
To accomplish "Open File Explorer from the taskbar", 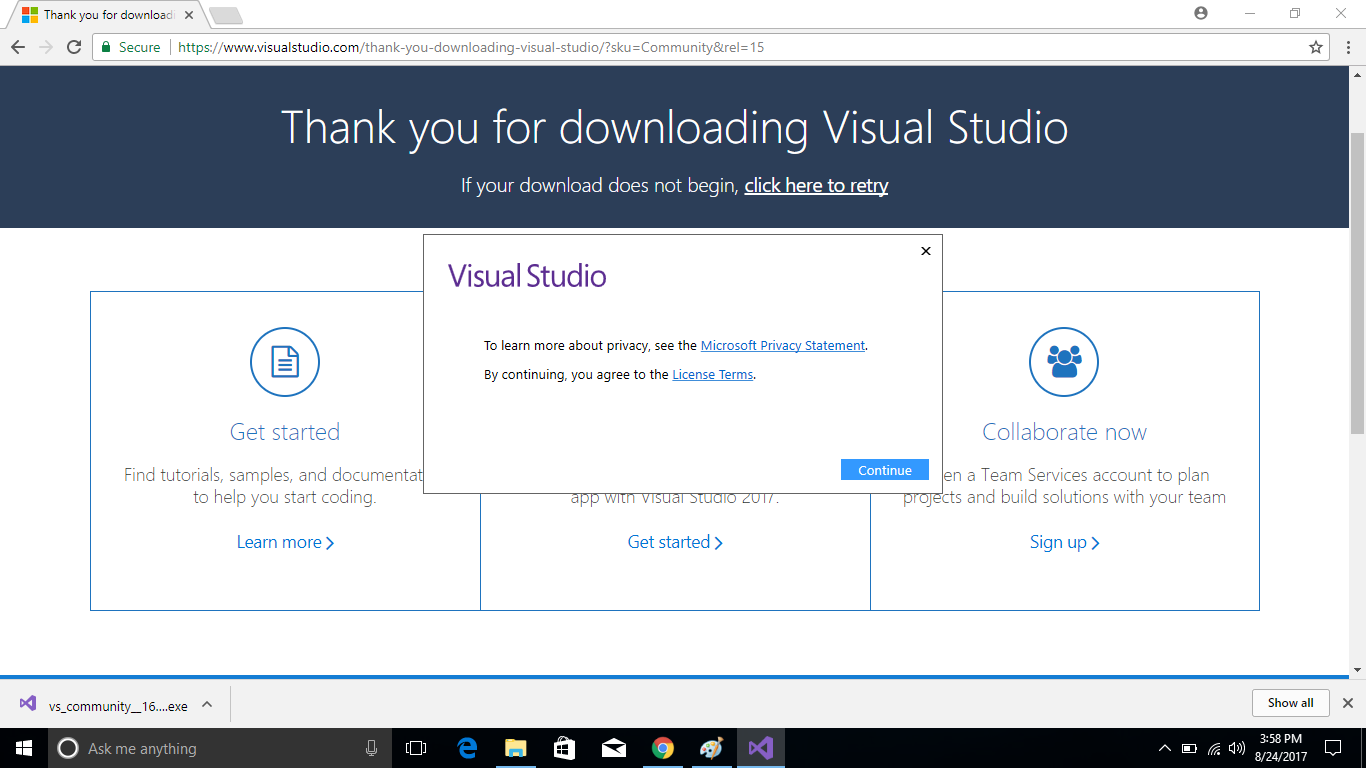I will [515, 747].
